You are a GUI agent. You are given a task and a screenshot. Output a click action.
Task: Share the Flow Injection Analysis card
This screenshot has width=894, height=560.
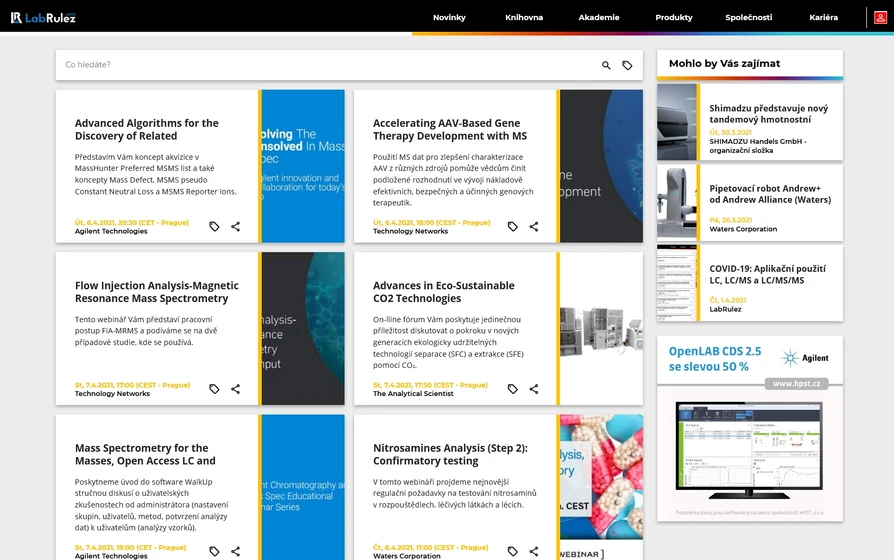point(235,389)
